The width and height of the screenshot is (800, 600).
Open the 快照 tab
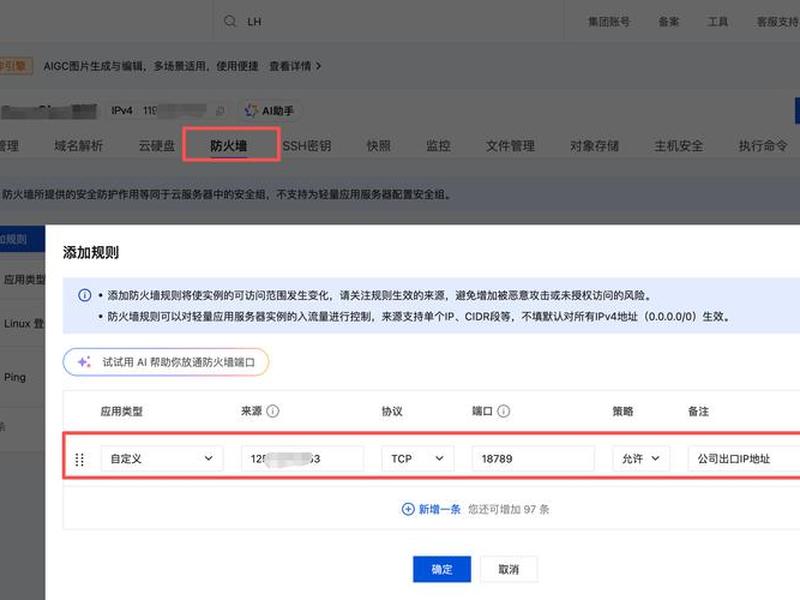coord(379,146)
